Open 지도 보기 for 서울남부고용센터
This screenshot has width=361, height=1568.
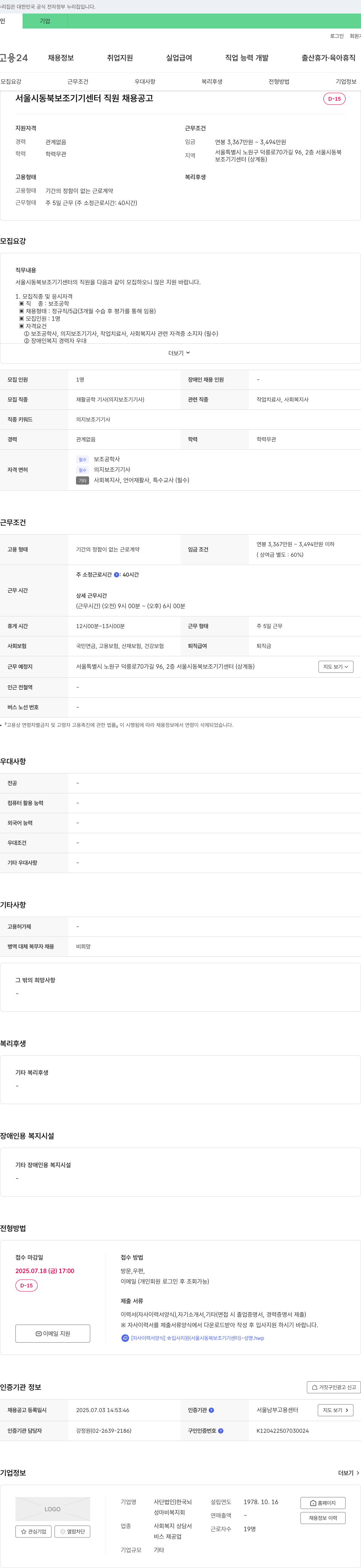[336, 1410]
